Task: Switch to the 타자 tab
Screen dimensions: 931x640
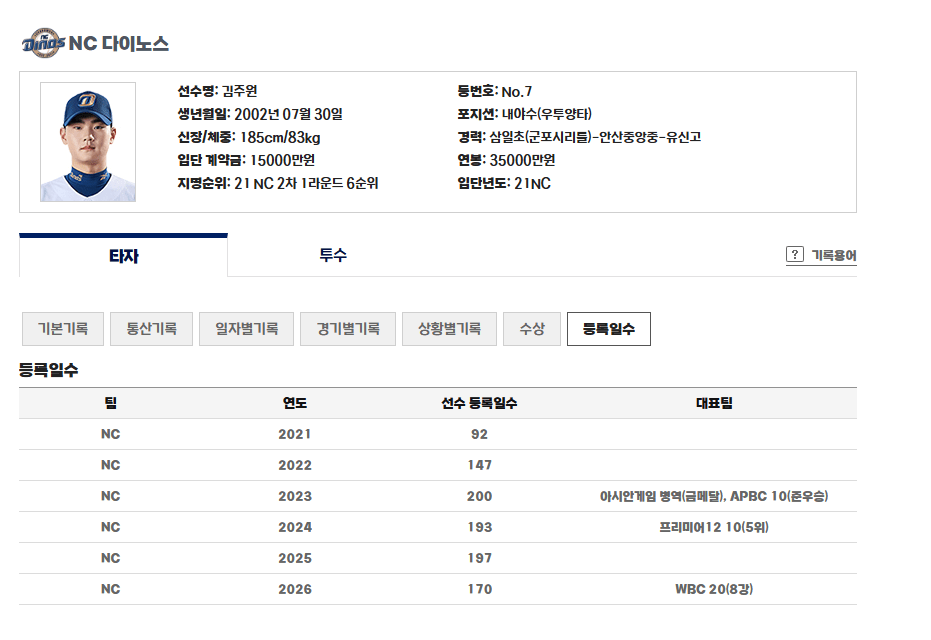Action: pyautogui.click(x=124, y=256)
